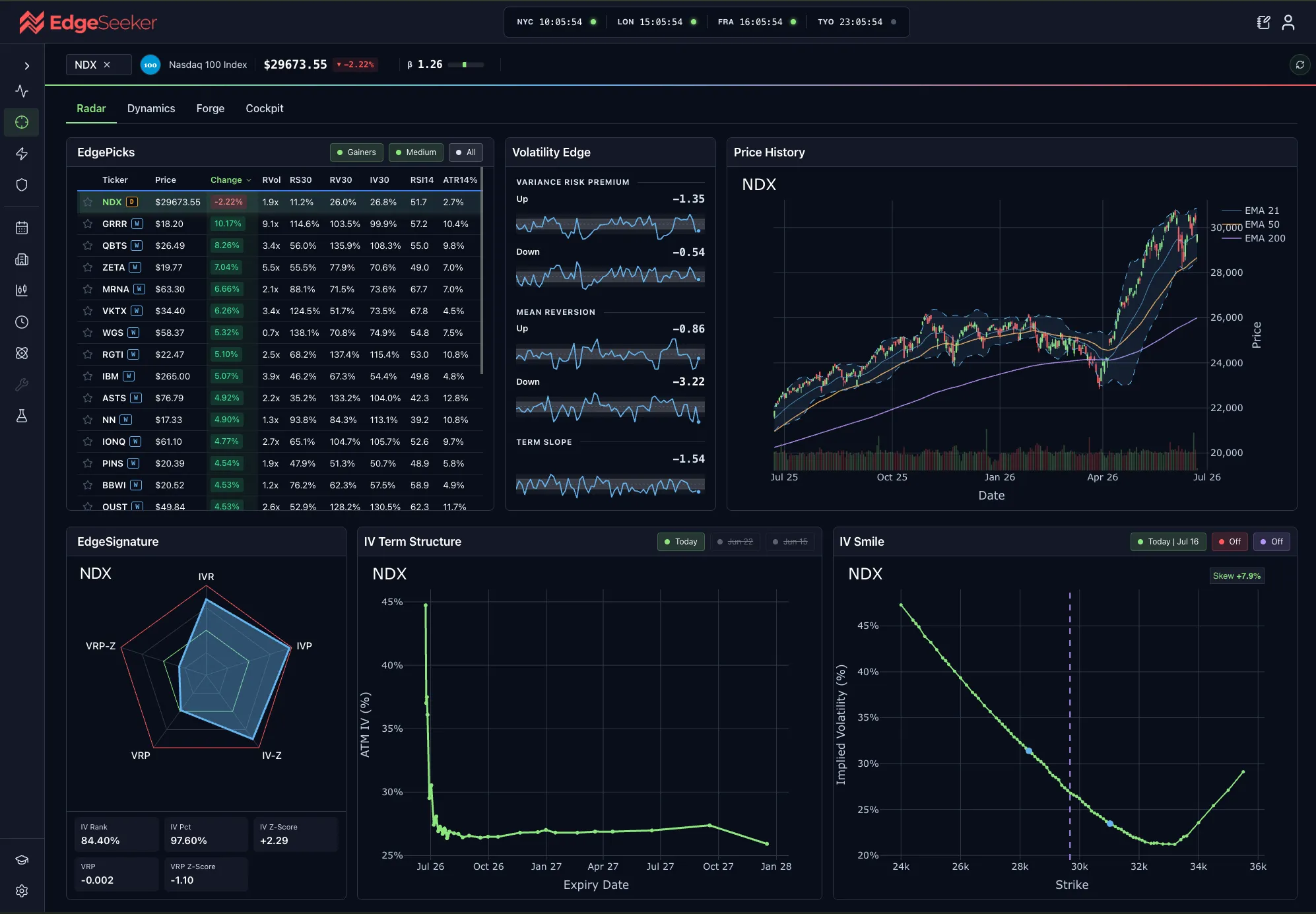Star the MRNA row

(88, 289)
